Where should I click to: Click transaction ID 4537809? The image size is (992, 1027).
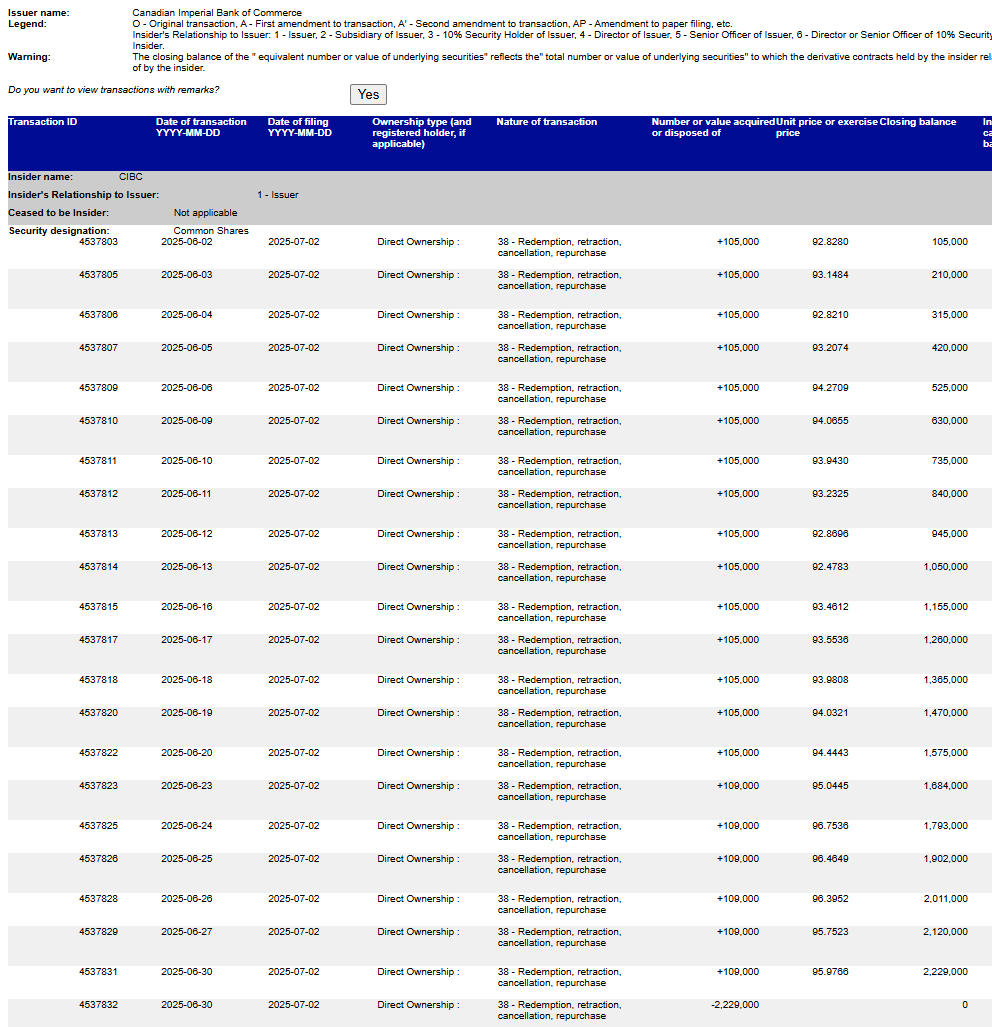pyautogui.click(x=98, y=388)
